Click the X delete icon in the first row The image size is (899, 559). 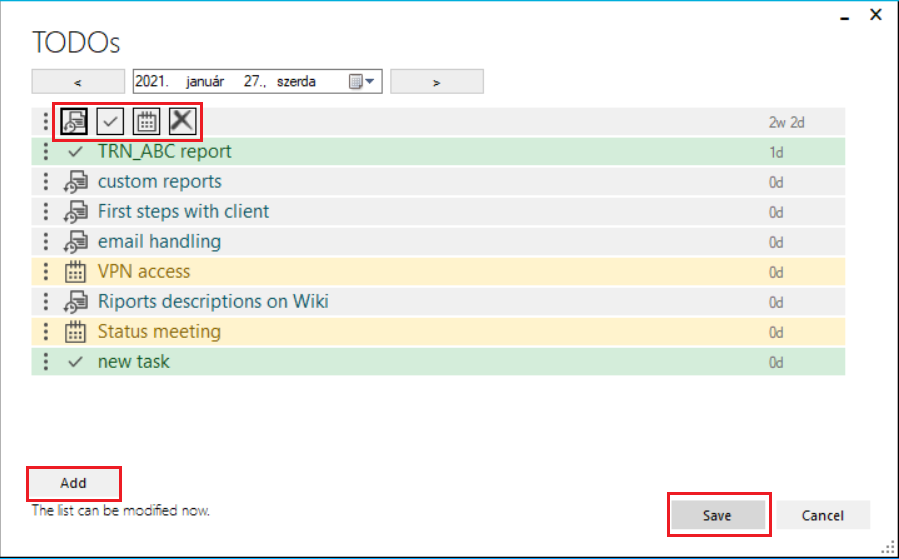(x=181, y=122)
